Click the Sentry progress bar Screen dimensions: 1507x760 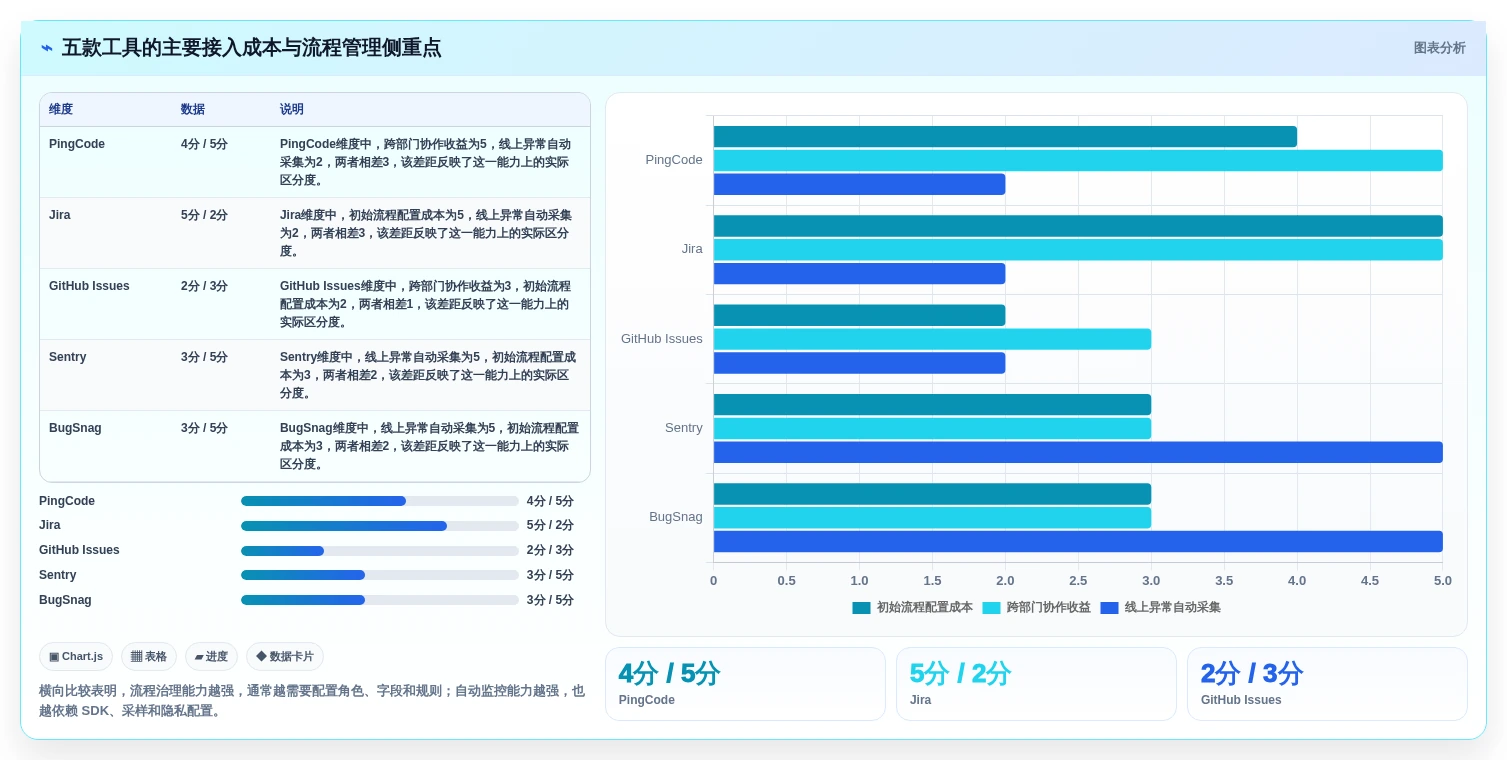[380, 575]
